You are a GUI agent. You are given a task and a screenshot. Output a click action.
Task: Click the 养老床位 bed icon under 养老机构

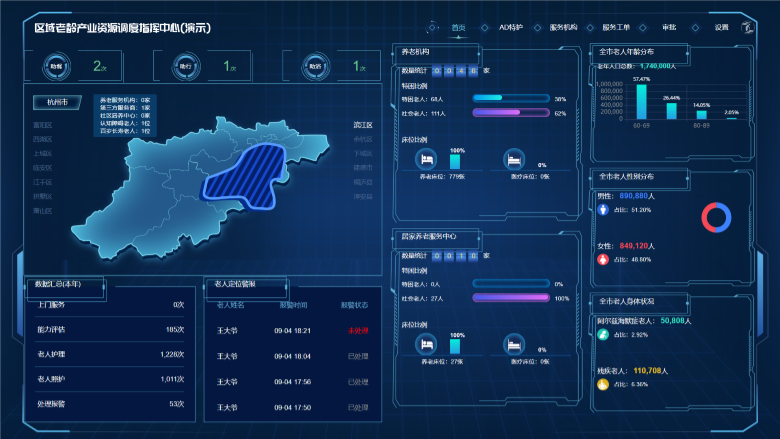pos(426,159)
